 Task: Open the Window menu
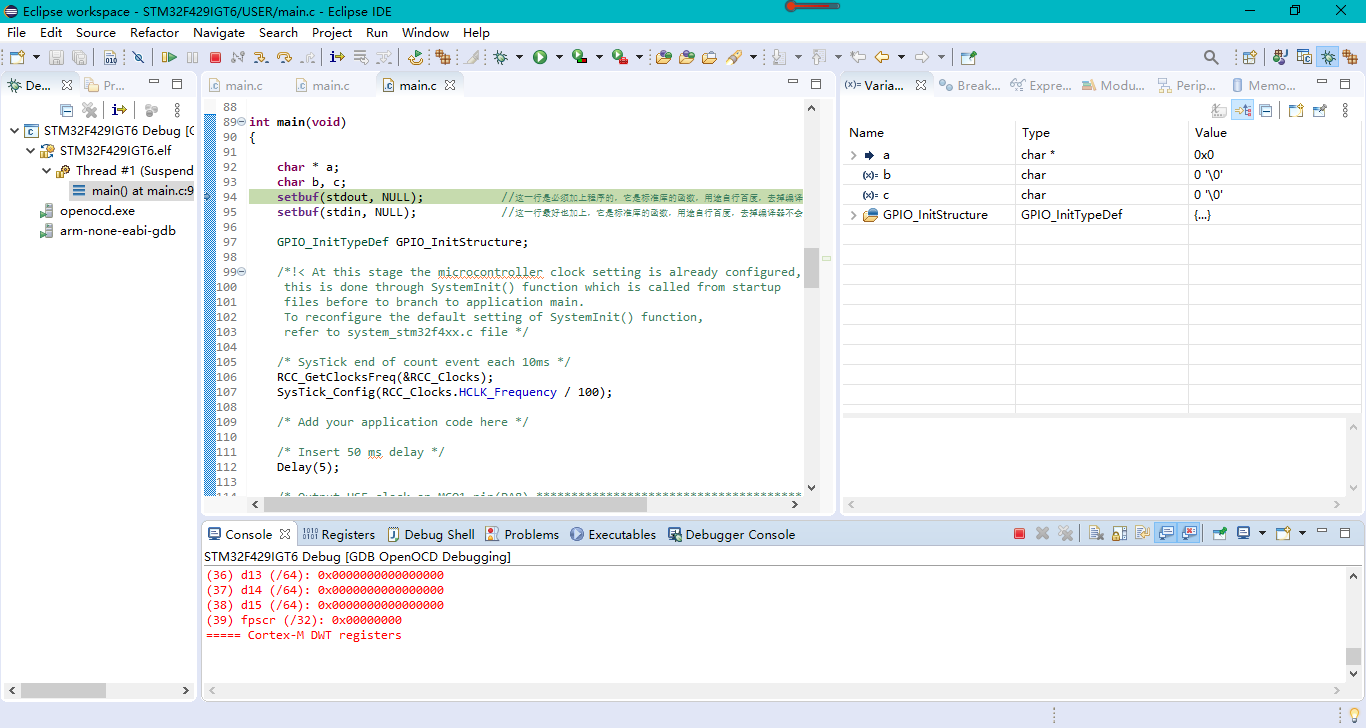pyautogui.click(x=425, y=32)
